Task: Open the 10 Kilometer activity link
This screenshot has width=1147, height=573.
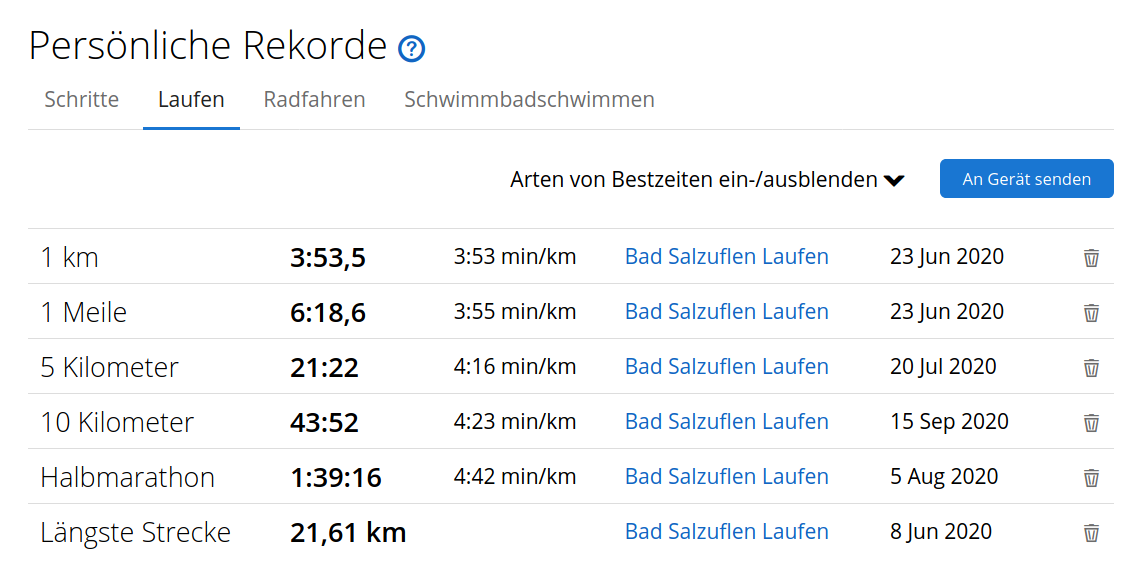Action: point(726,422)
